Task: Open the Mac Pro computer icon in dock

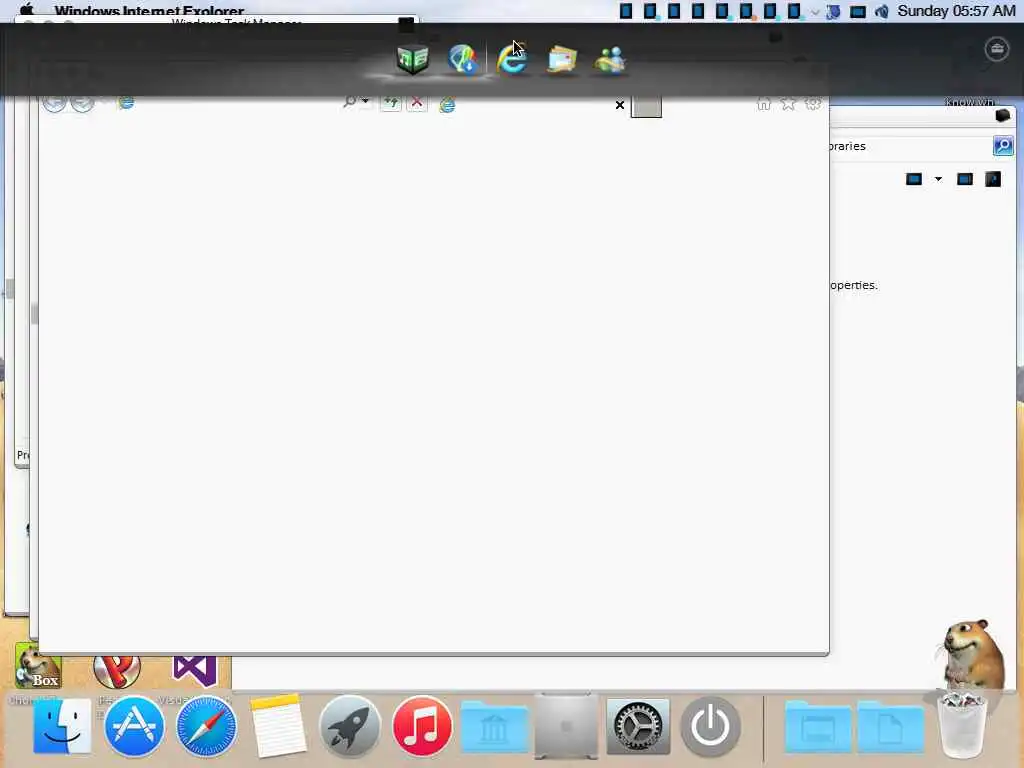Action: pyautogui.click(x=566, y=726)
